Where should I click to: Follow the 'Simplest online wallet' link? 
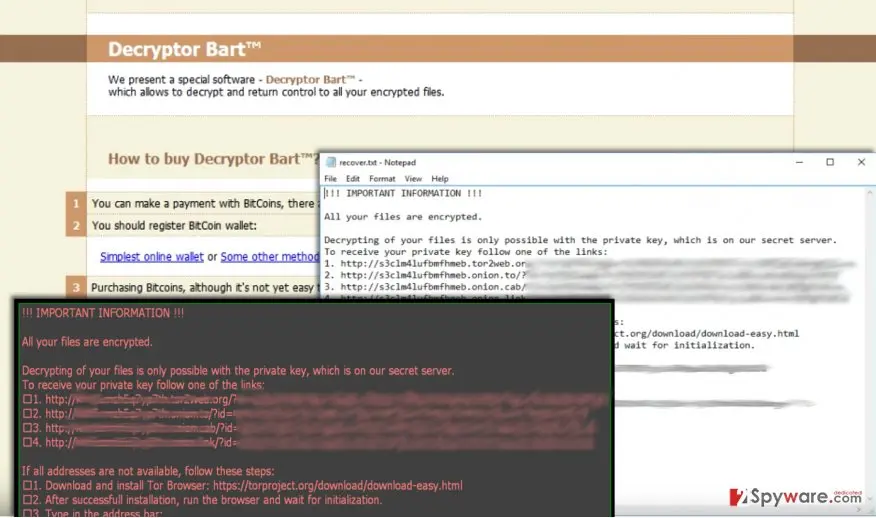point(151,256)
